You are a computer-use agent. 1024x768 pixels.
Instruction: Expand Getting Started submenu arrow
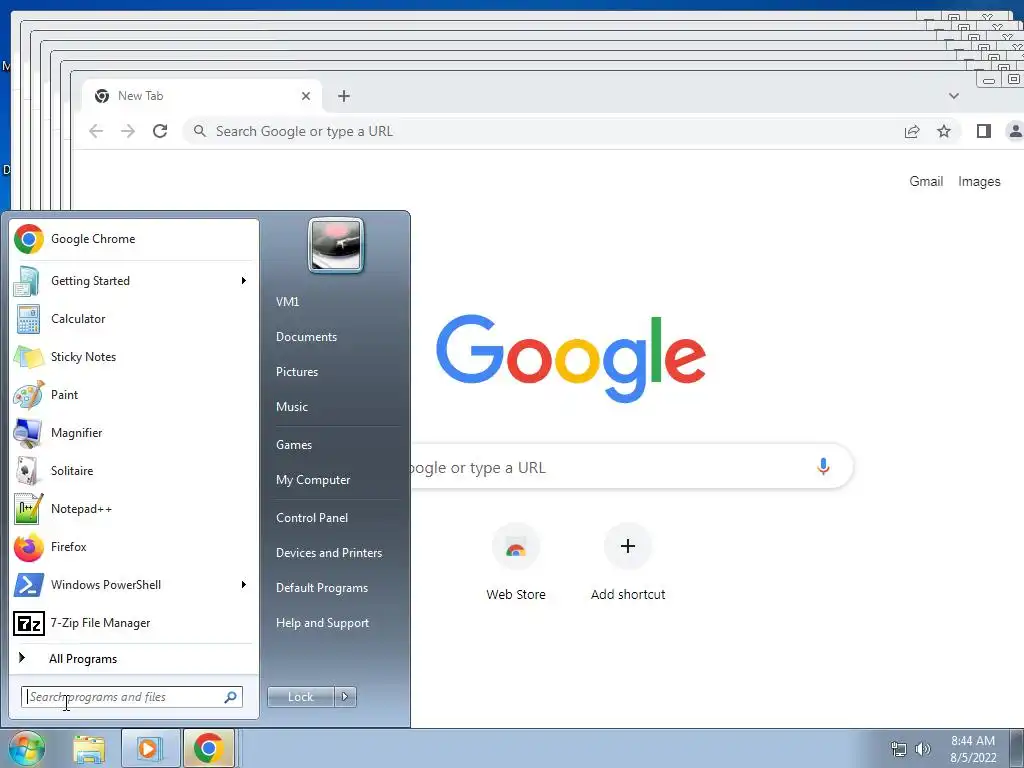pos(244,281)
